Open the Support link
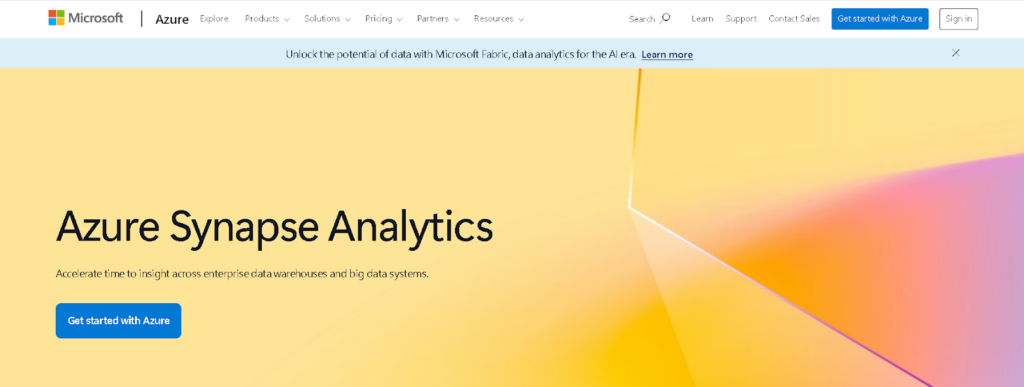Viewport: 1024px width, 387px height. pyautogui.click(x=741, y=19)
